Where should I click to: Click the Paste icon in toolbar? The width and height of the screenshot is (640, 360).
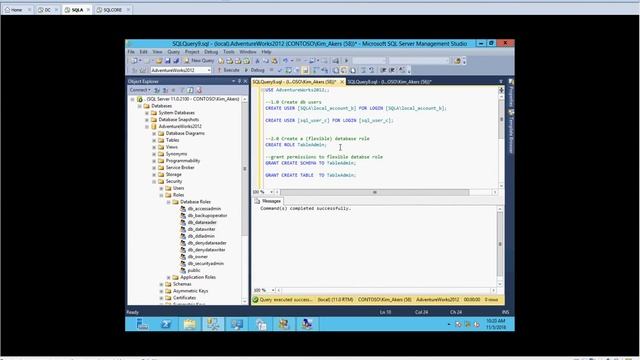[x=274, y=61]
